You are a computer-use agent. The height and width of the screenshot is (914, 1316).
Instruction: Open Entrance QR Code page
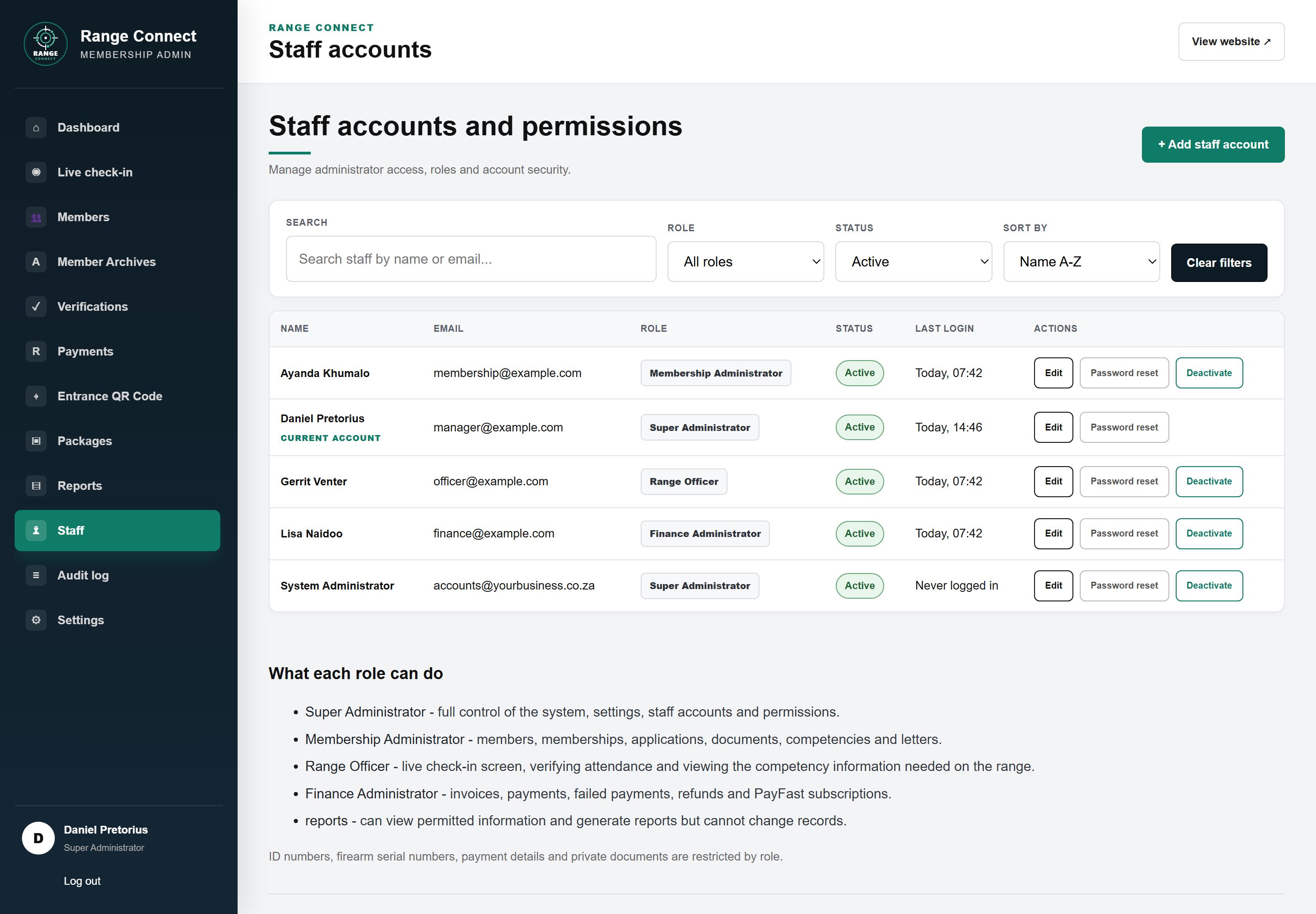117,396
